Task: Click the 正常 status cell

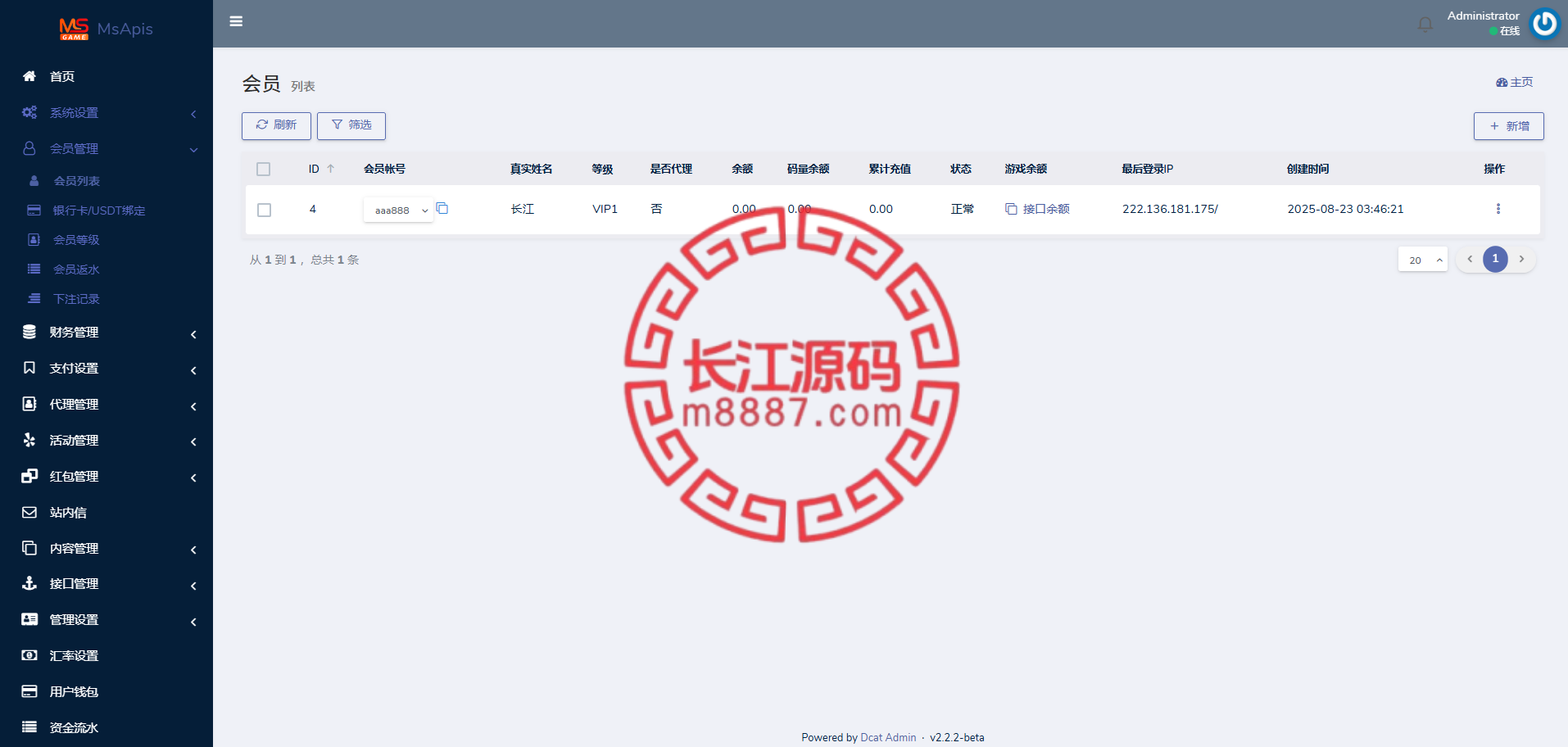Action: click(x=963, y=209)
